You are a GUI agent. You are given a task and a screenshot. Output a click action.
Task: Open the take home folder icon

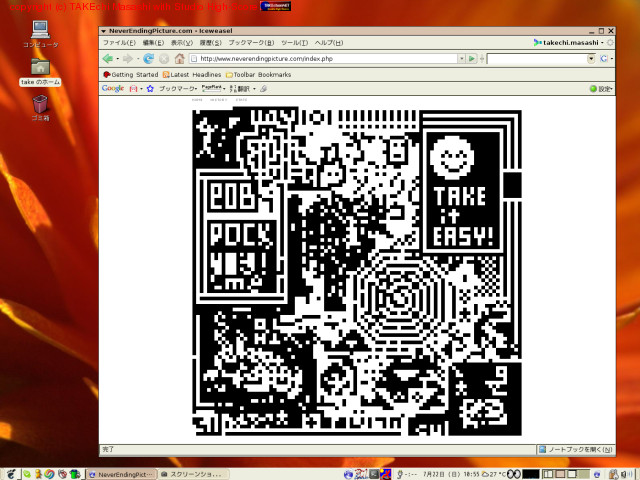coord(41,66)
